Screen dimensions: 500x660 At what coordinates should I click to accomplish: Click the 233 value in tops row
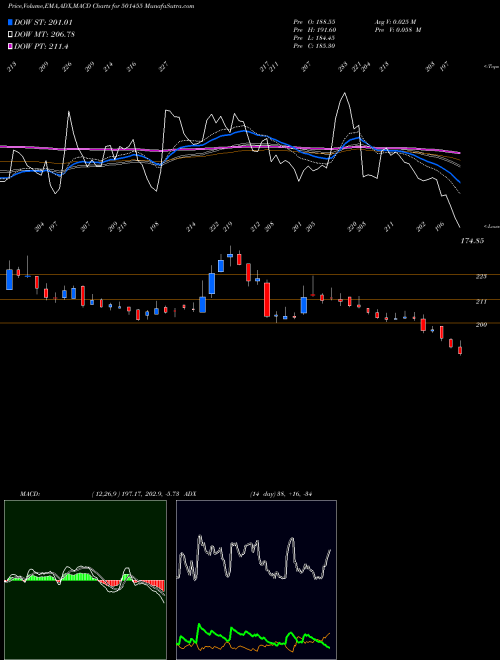coord(343,67)
